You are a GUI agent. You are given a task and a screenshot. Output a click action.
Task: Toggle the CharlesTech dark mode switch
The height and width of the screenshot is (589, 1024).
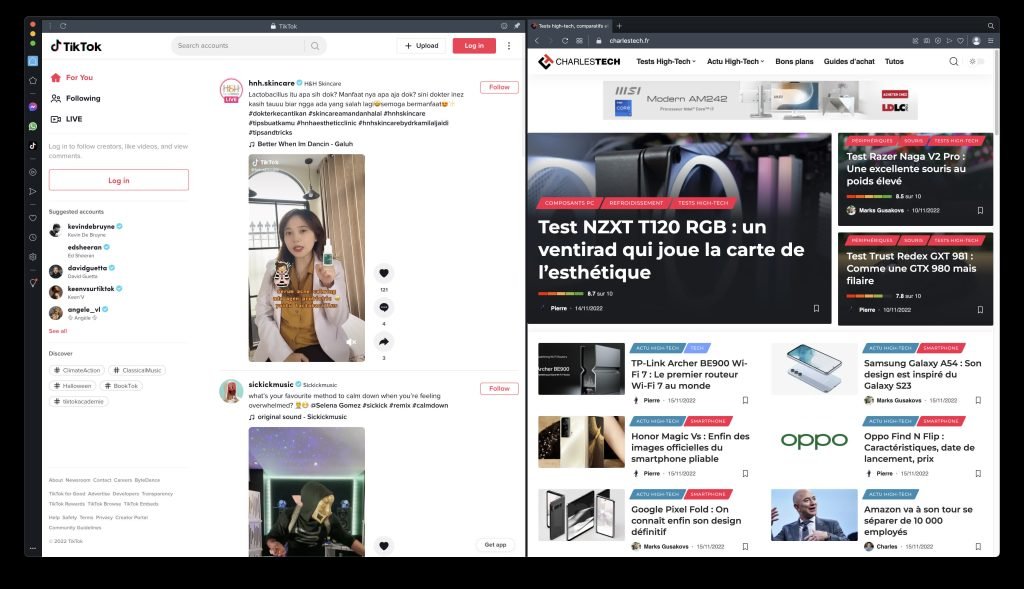tap(976, 61)
